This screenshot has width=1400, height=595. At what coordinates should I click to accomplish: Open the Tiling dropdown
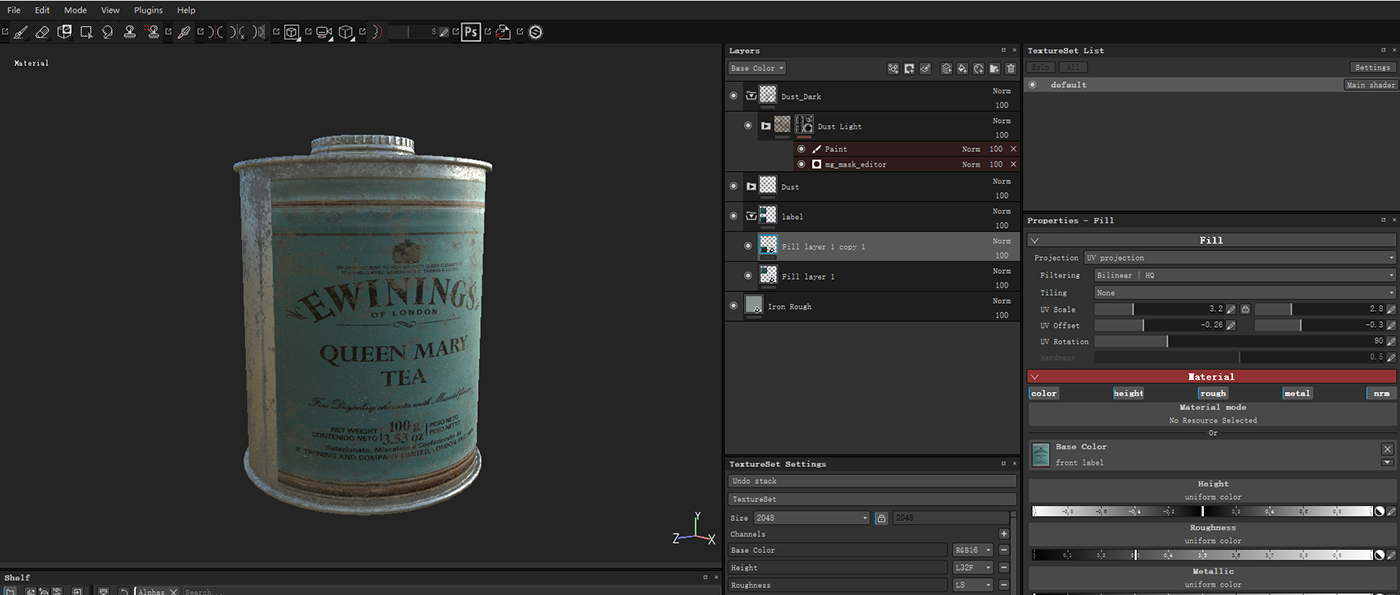[x=1245, y=293]
